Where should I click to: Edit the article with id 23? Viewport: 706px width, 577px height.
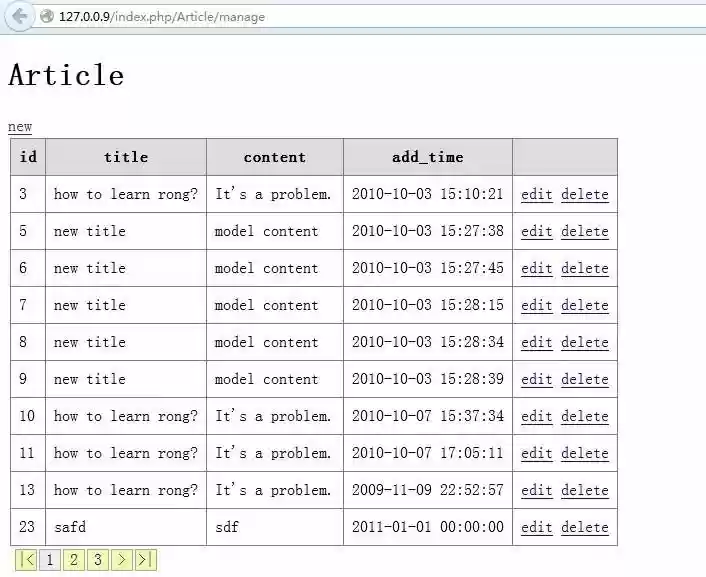tap(537, 527)
